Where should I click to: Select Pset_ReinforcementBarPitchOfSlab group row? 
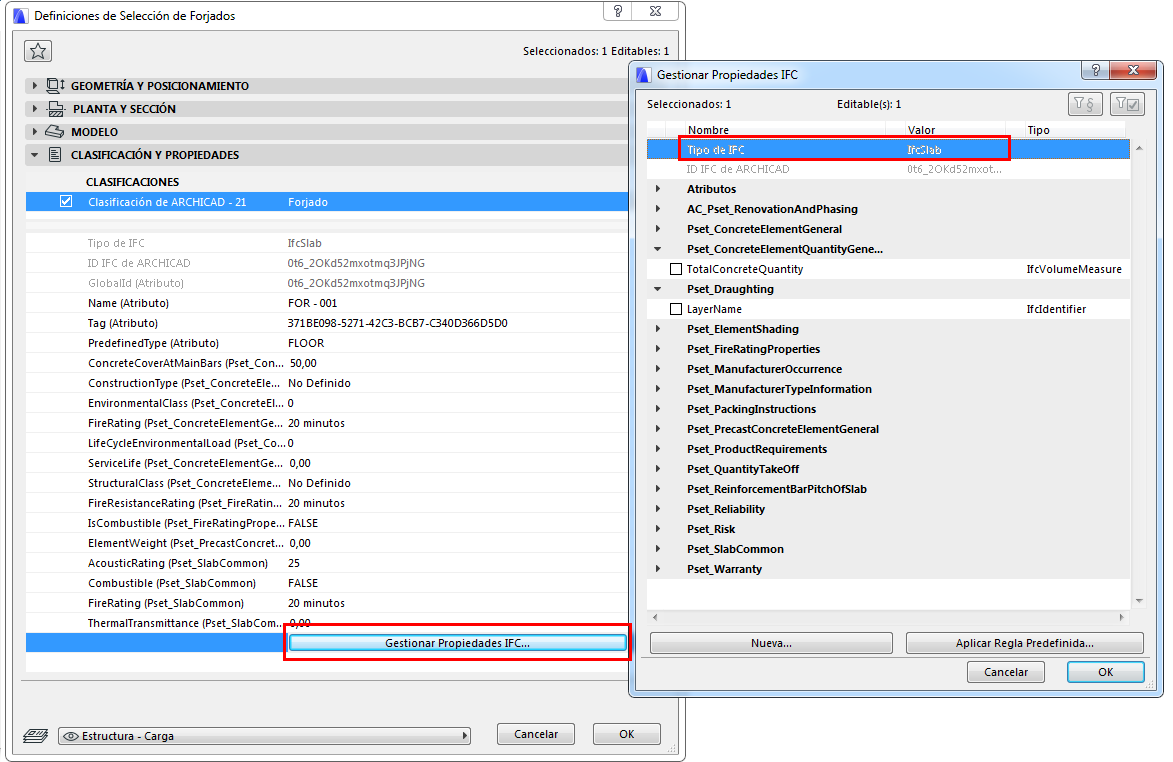[x=888, y=489]
